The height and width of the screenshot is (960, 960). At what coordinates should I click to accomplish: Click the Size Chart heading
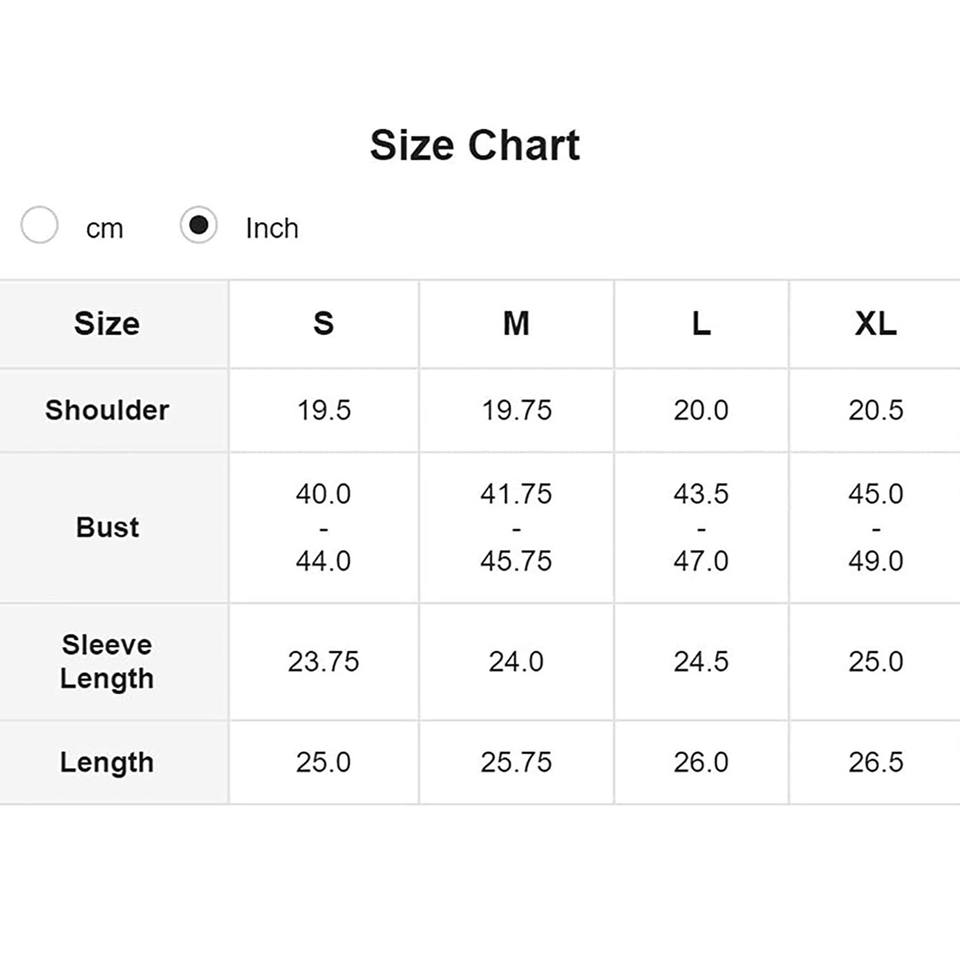pos(475,146)
